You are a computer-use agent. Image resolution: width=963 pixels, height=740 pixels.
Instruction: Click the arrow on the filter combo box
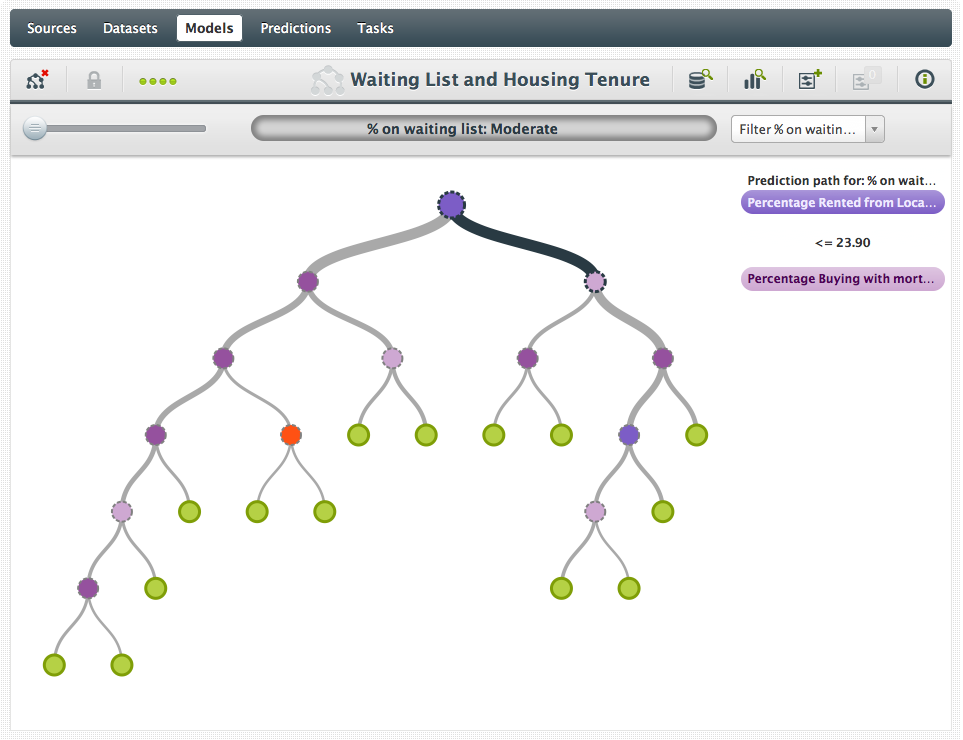875,129
